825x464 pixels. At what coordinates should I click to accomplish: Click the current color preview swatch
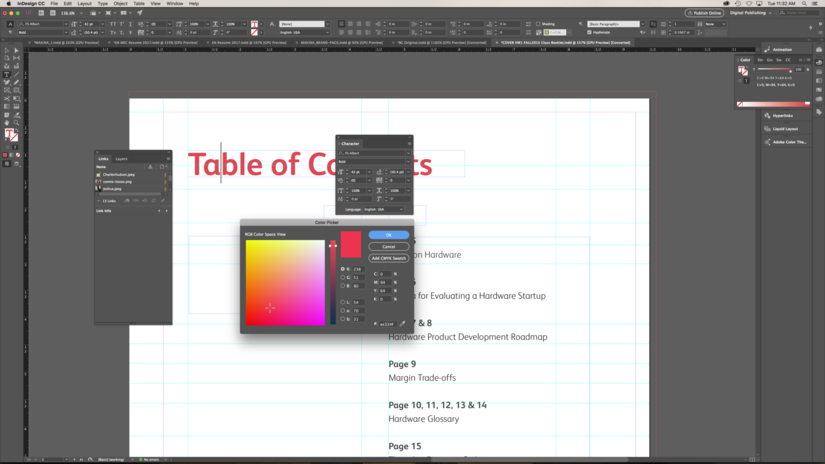[x=351, y=245]
